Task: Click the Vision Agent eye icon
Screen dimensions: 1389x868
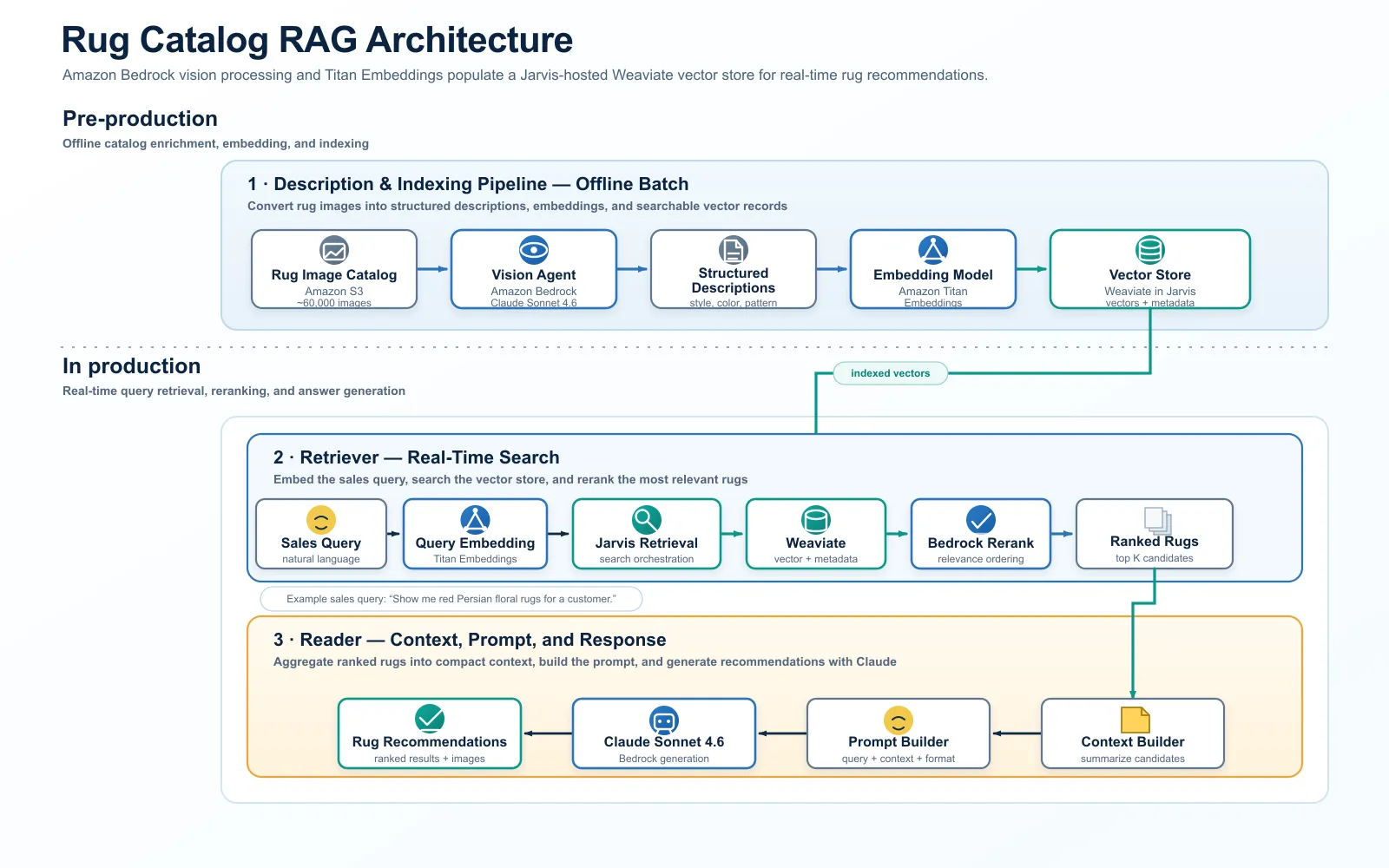Action: tap(534, 250)
